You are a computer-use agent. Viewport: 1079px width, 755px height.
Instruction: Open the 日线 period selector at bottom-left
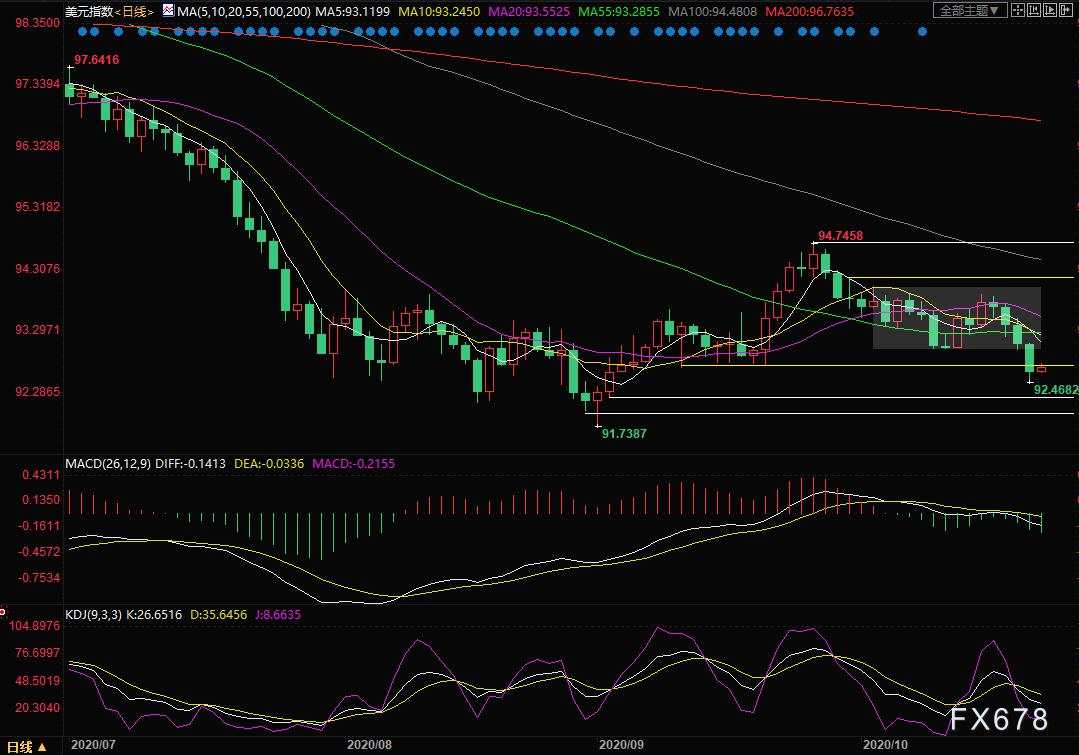26,747
